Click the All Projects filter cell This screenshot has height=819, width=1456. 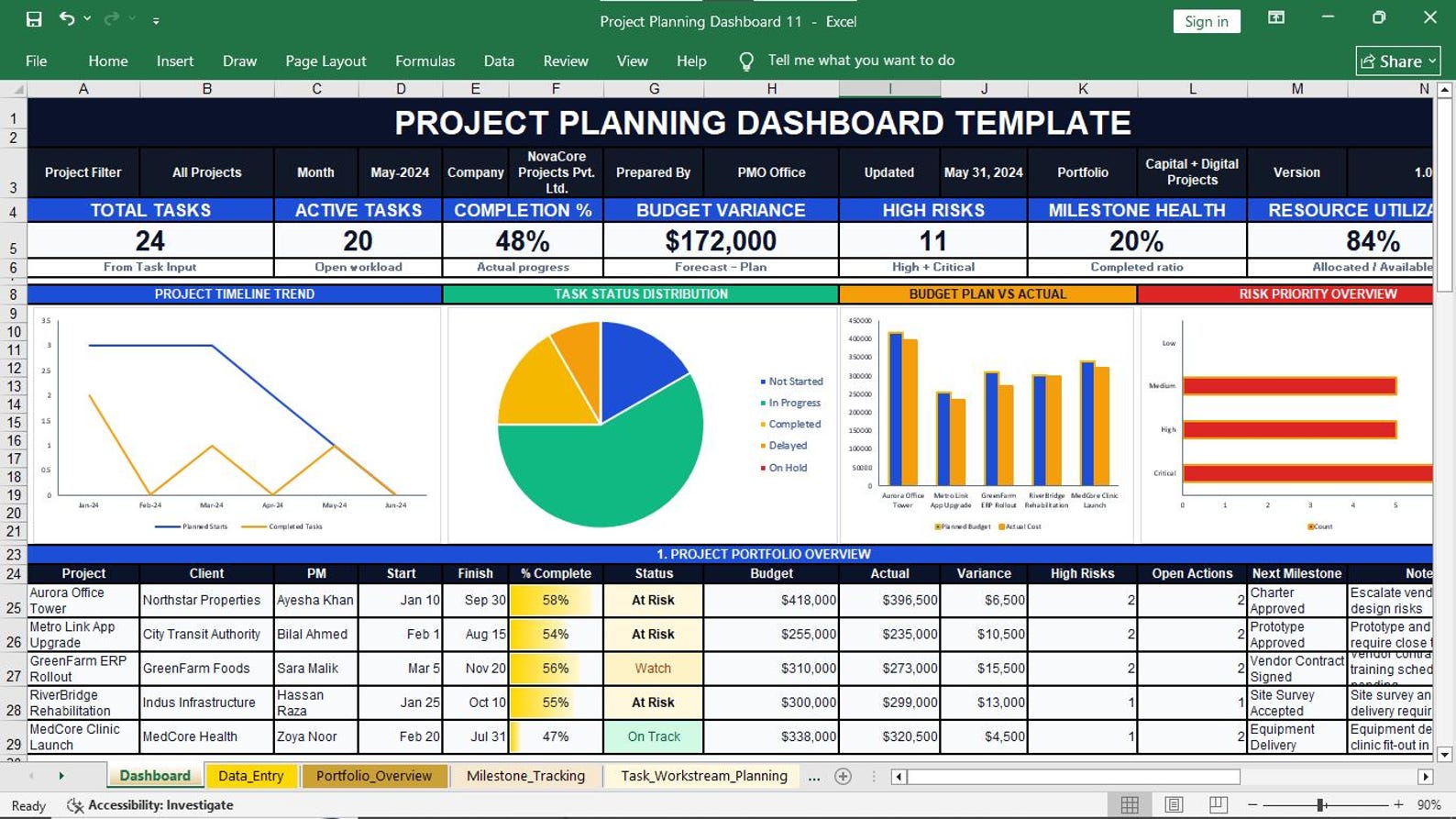tap(207, 172)
